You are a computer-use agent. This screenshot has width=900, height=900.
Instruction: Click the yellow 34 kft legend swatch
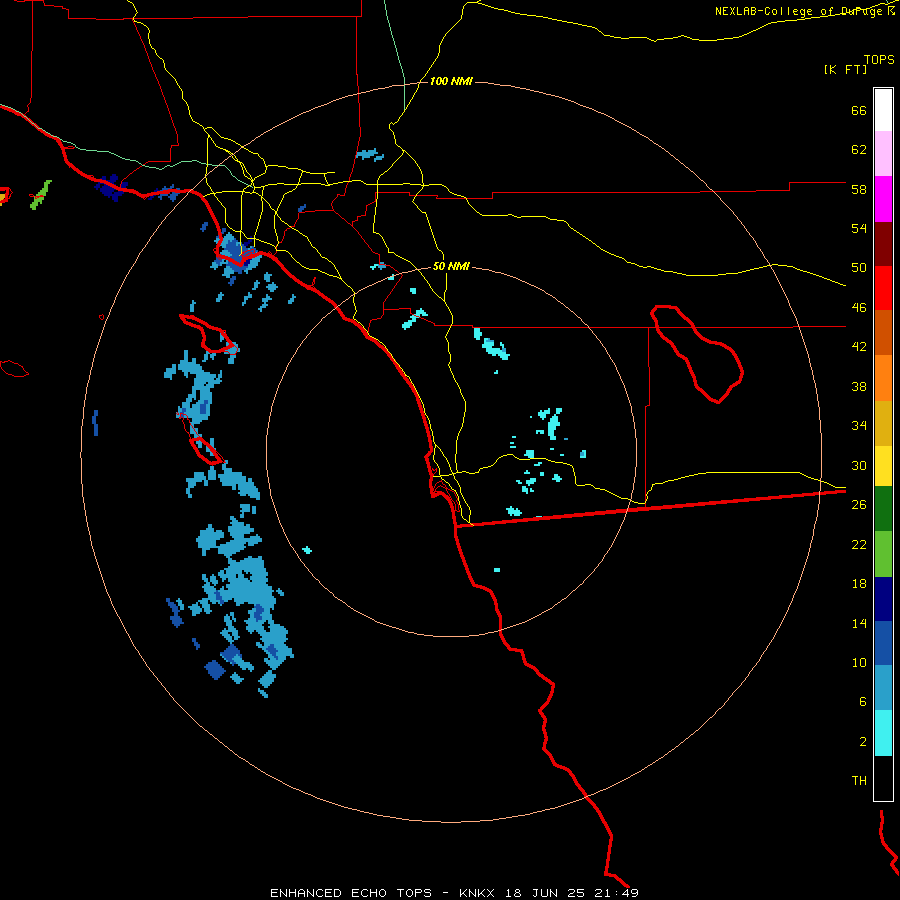pyautogui.click(x=883, y=465)
